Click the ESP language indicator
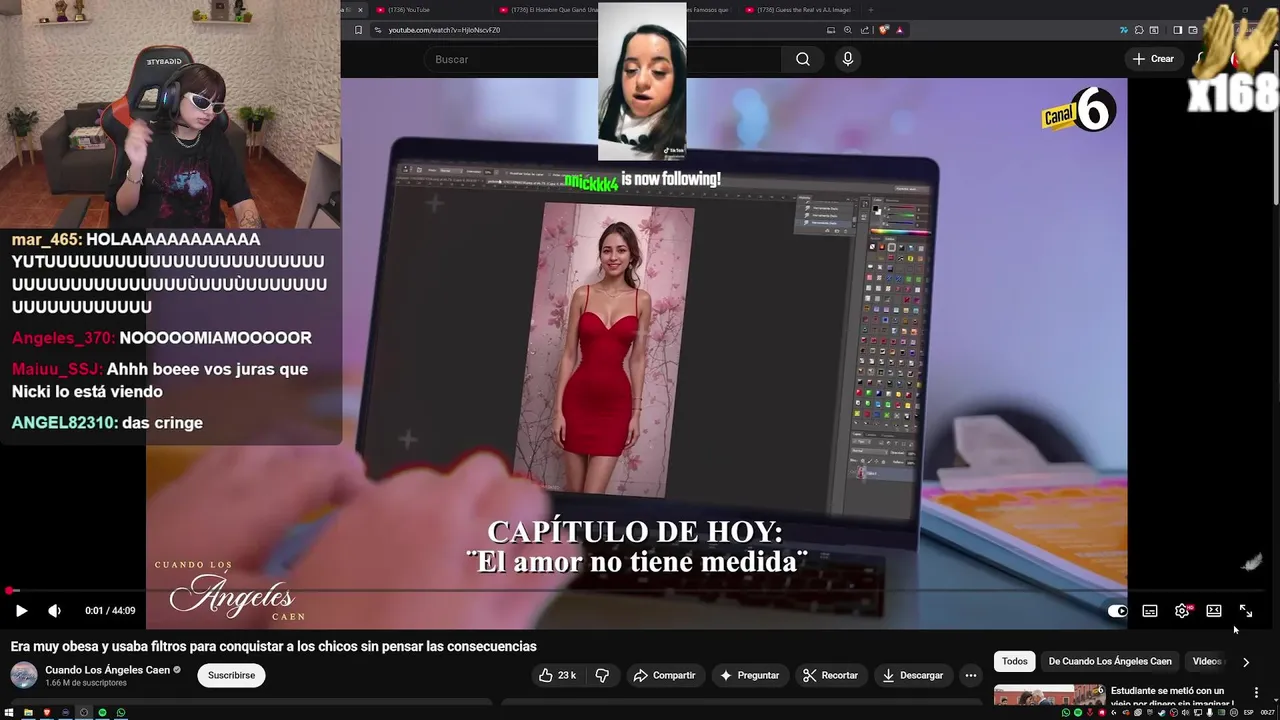This screenshot has width=1280, height=720. coord(1249,713)
